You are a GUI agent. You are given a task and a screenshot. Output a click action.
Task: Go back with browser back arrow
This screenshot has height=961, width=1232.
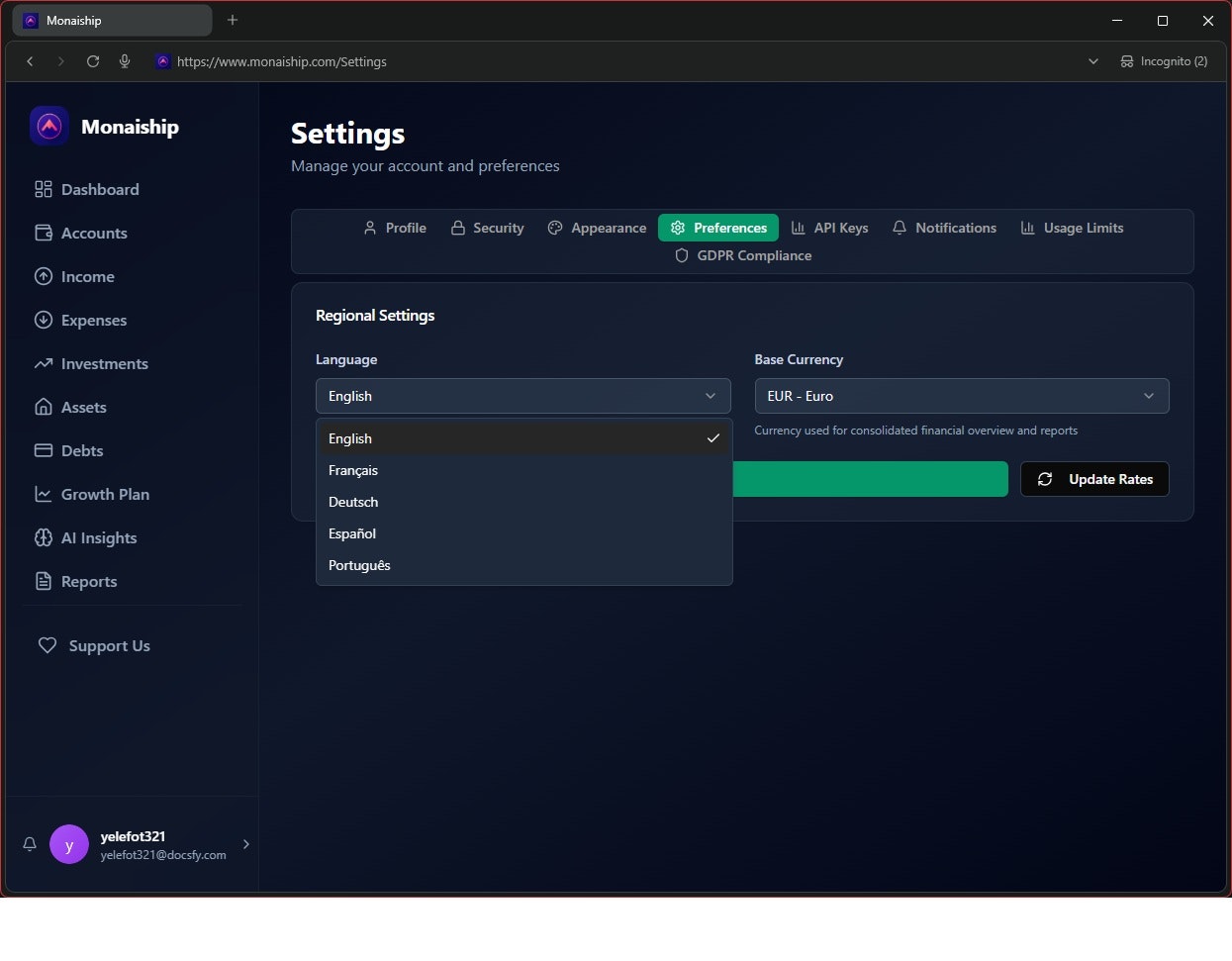30,61
